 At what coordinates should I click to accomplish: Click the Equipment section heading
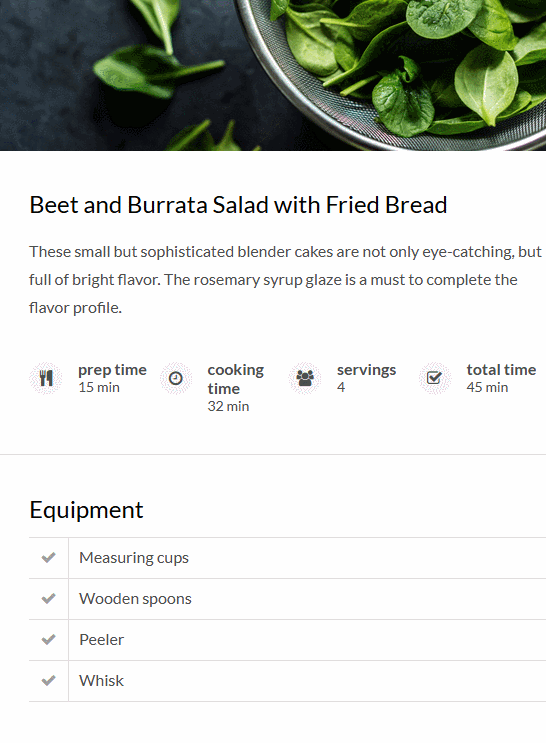(x=86, y=511)
